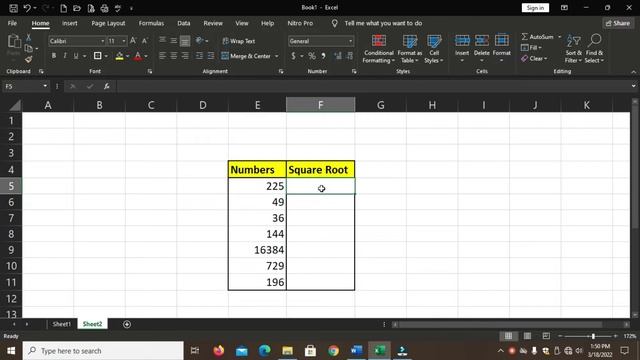
Task: Toggle Align Left
Action: 162,56
